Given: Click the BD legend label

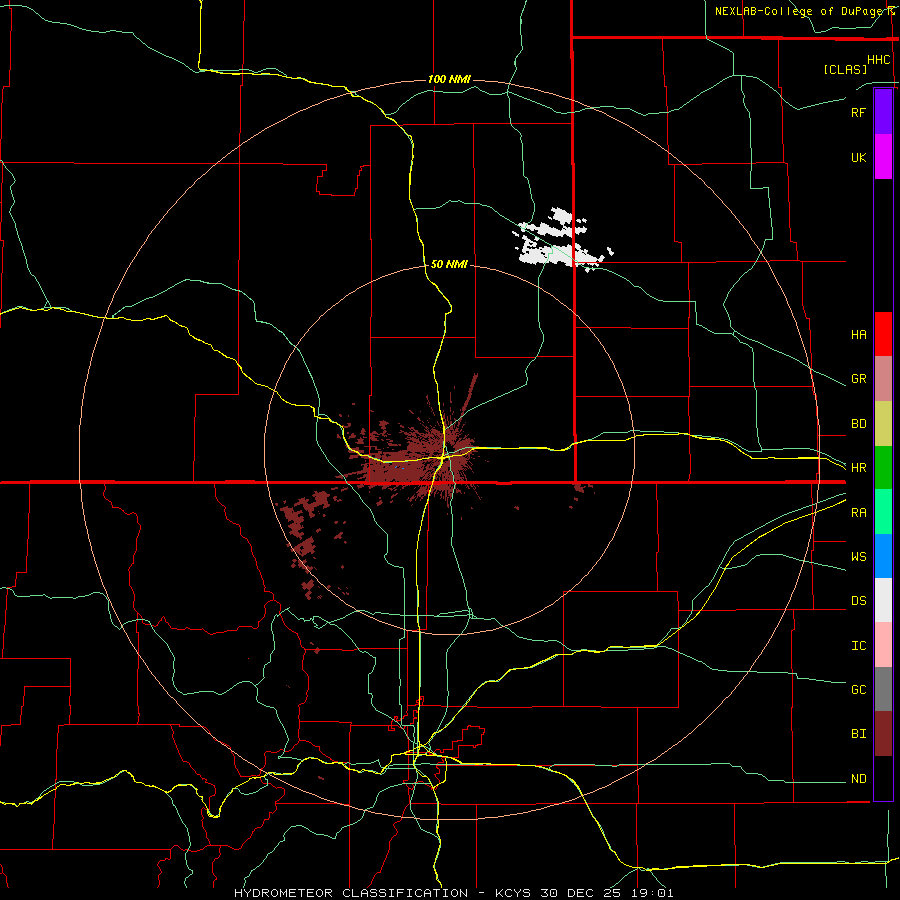Looking at the screenshot, I should point(858,424).
